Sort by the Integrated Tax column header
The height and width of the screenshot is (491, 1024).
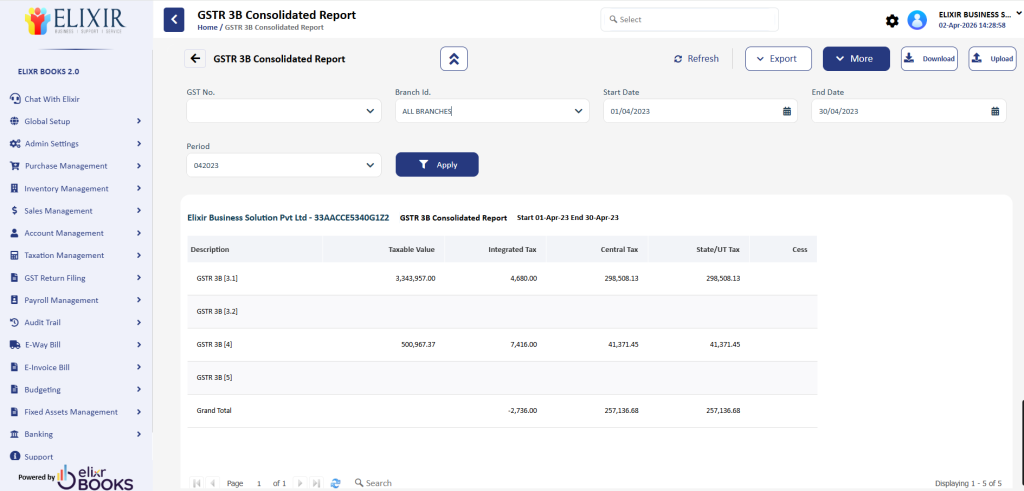(x=495, y=249)
